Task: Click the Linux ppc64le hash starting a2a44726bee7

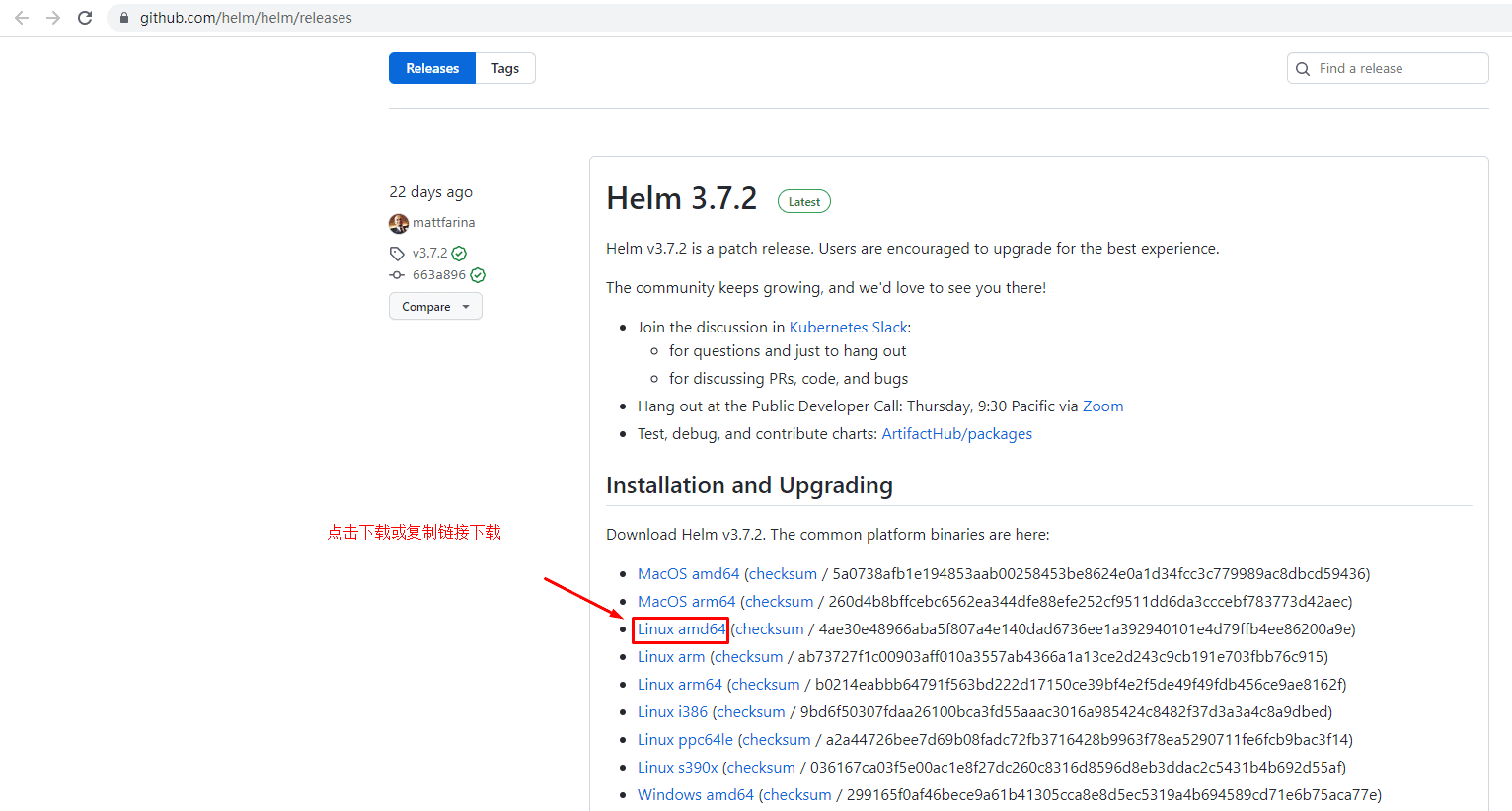Action: pyautogui.click(x=1087, y=740)
